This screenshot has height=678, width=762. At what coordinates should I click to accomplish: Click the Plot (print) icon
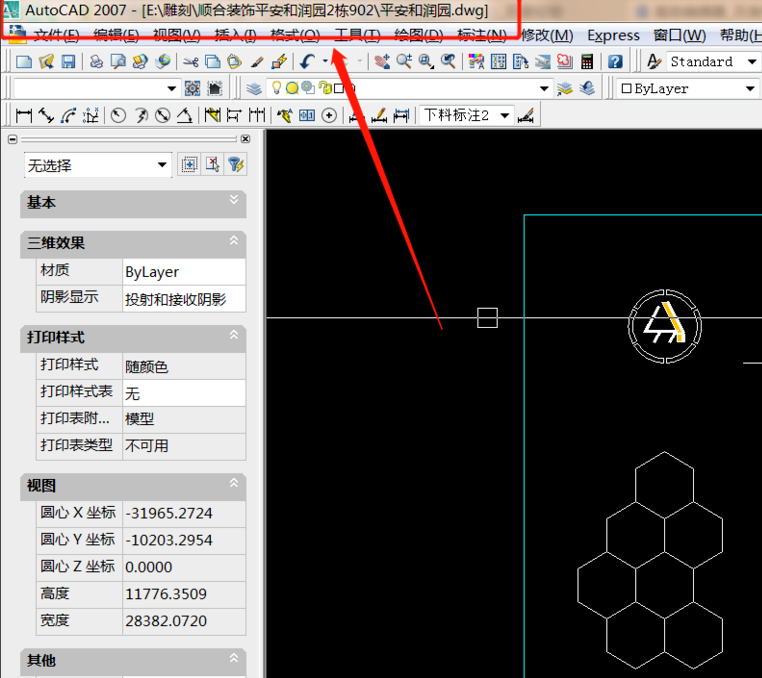pyautogui.click(x=96, y=62)
